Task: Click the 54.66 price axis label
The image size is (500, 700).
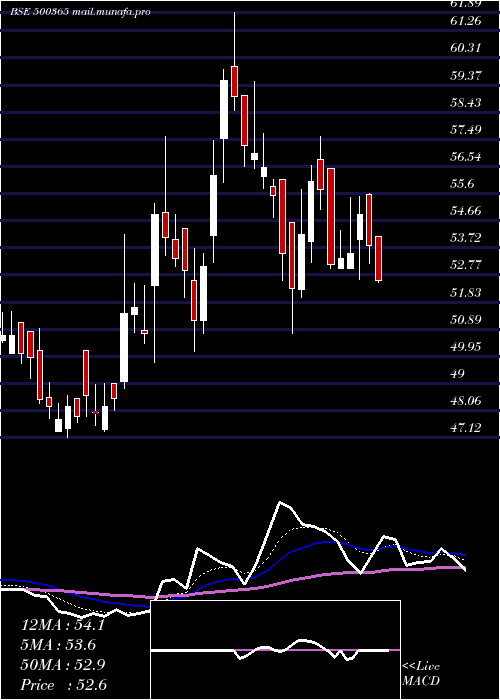Action: pos(466,211)
